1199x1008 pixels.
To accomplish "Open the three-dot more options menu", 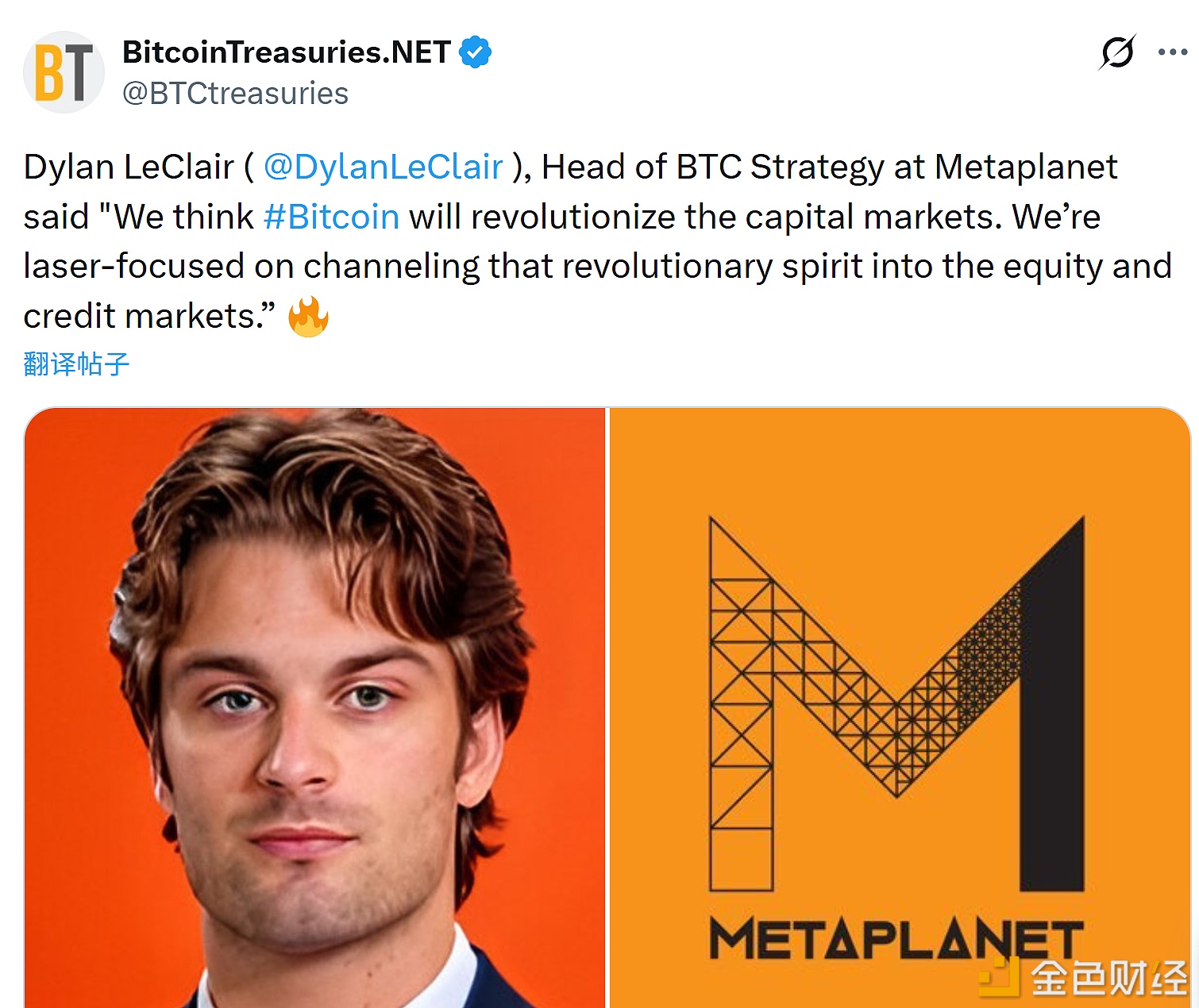I will pyautogui.click(x=1172, y=52).
